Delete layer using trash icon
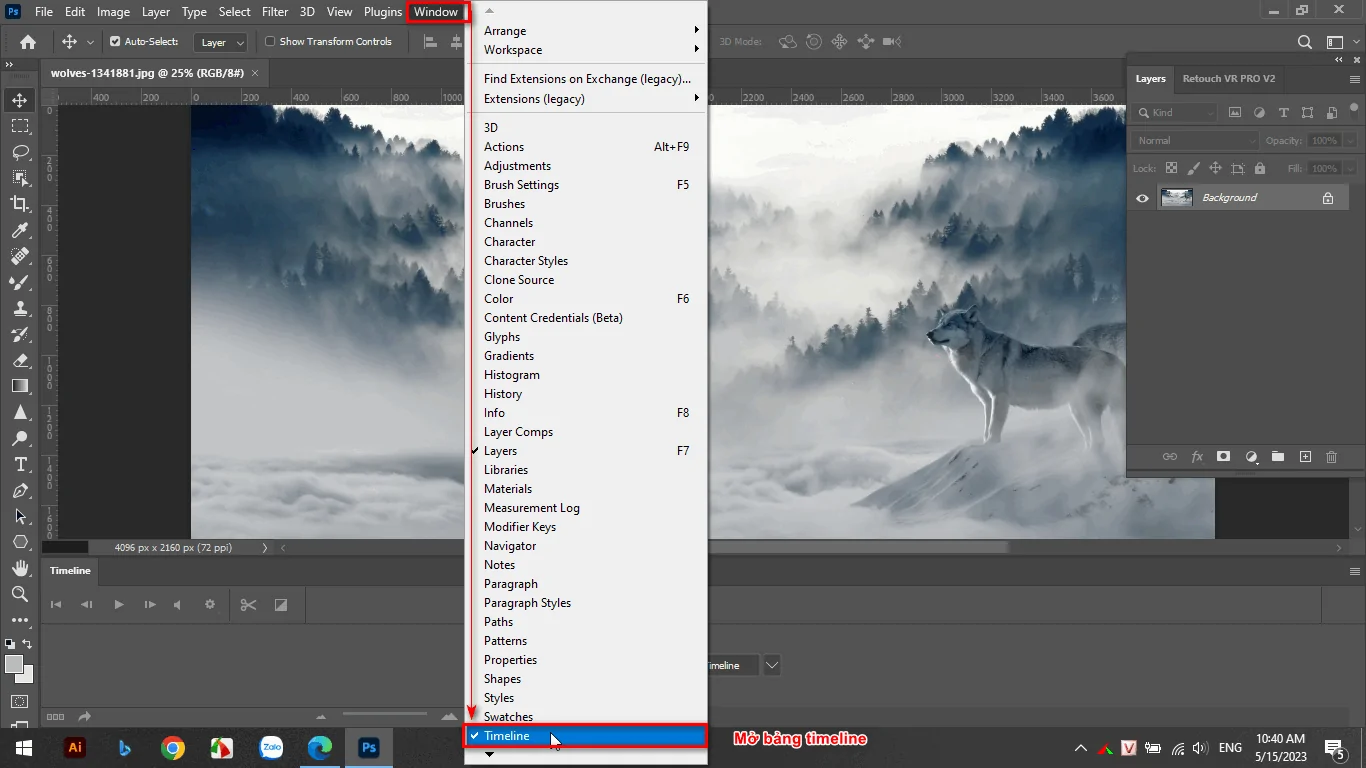This screenshot has width=1366, height=768. point(1331,456)
